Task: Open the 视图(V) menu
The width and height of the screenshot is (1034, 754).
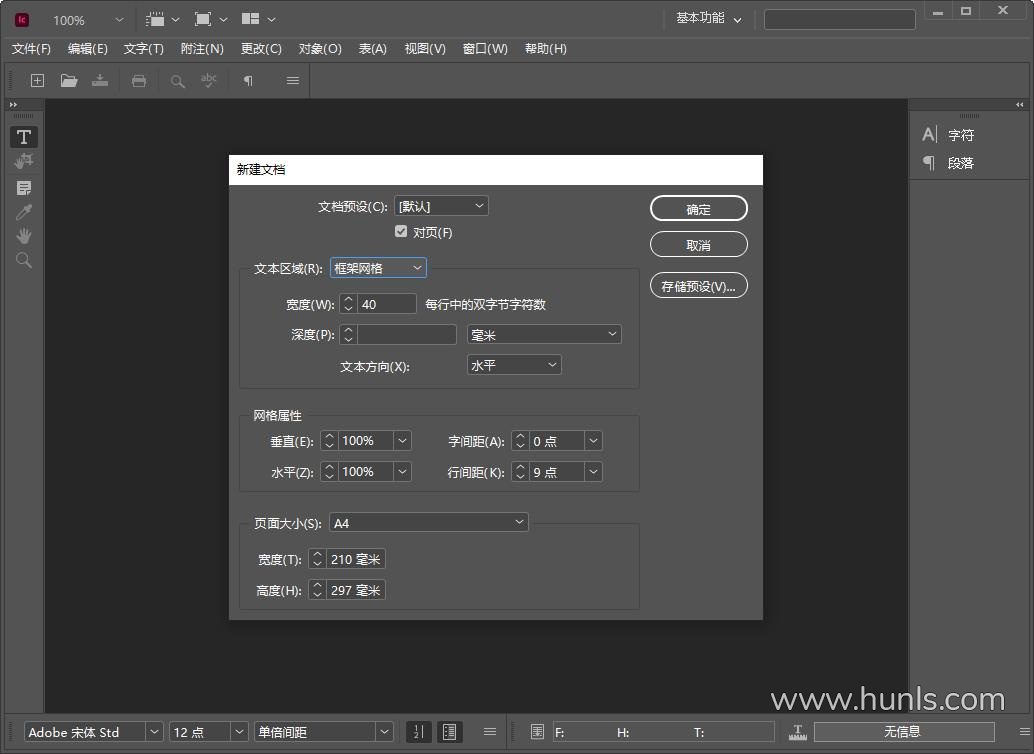Action: point(425,49)
